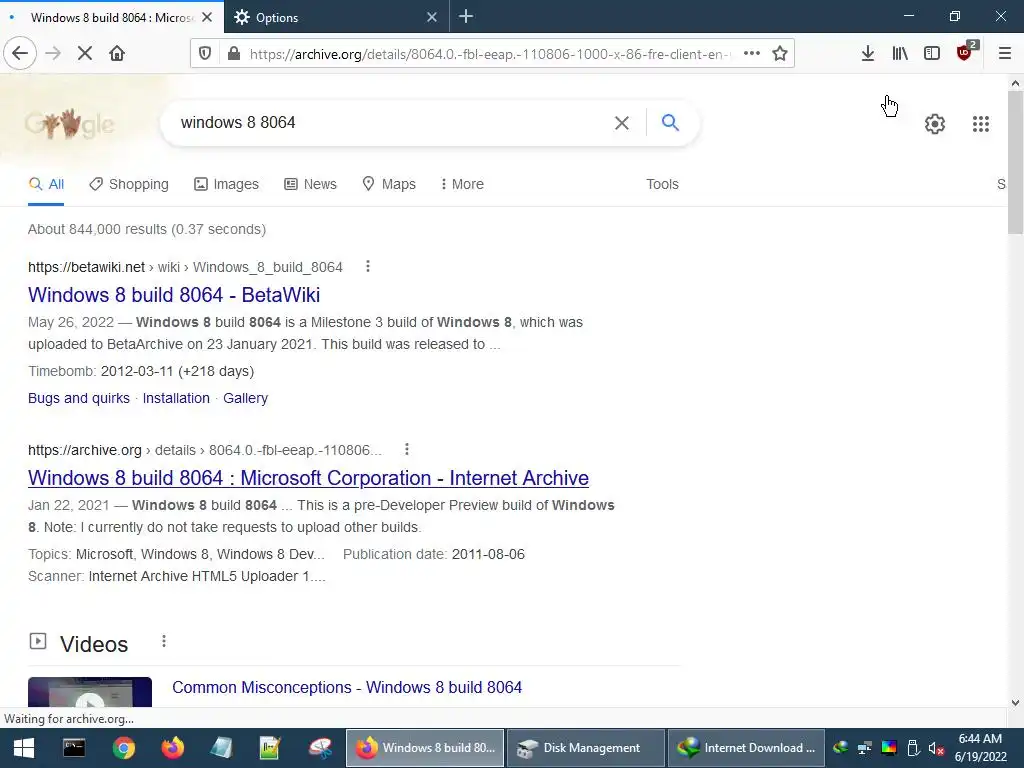The height and width of the screenshot is (768, 1024).
Task: Click the page scrollbar down arrow
Action: tap(1015, 703)
